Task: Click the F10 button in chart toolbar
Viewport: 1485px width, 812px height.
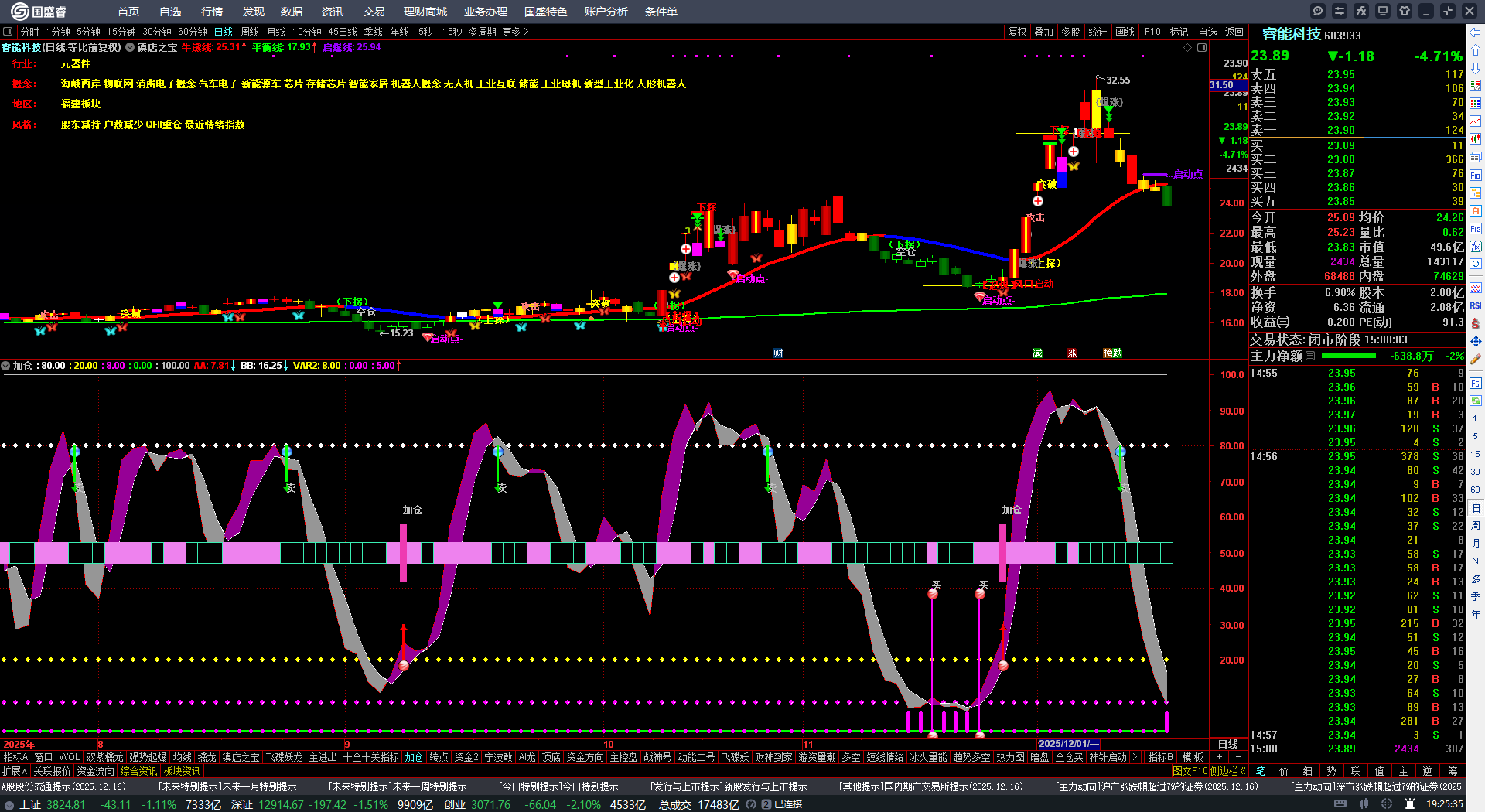Action: click(x=1152, y=32)
